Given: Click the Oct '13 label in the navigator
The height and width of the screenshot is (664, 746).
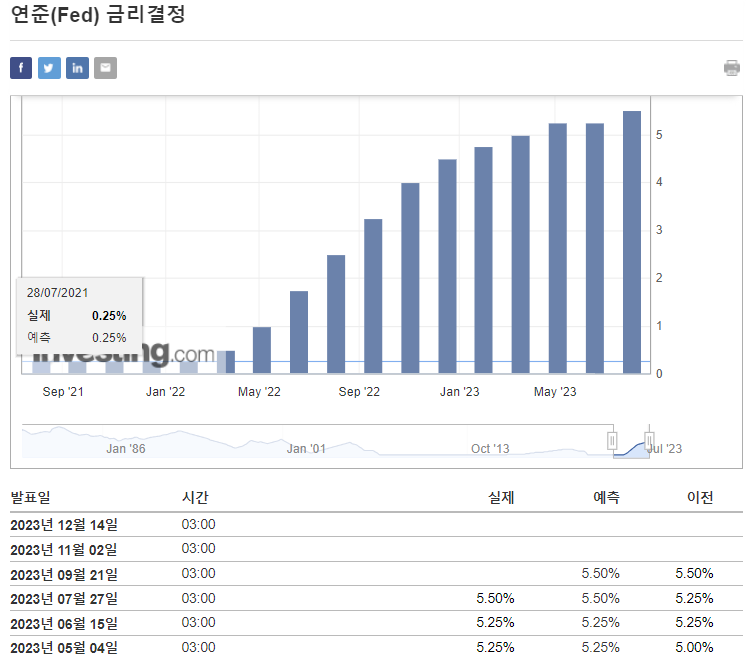Looking at the screenshot, I should [x=490, y=449].
